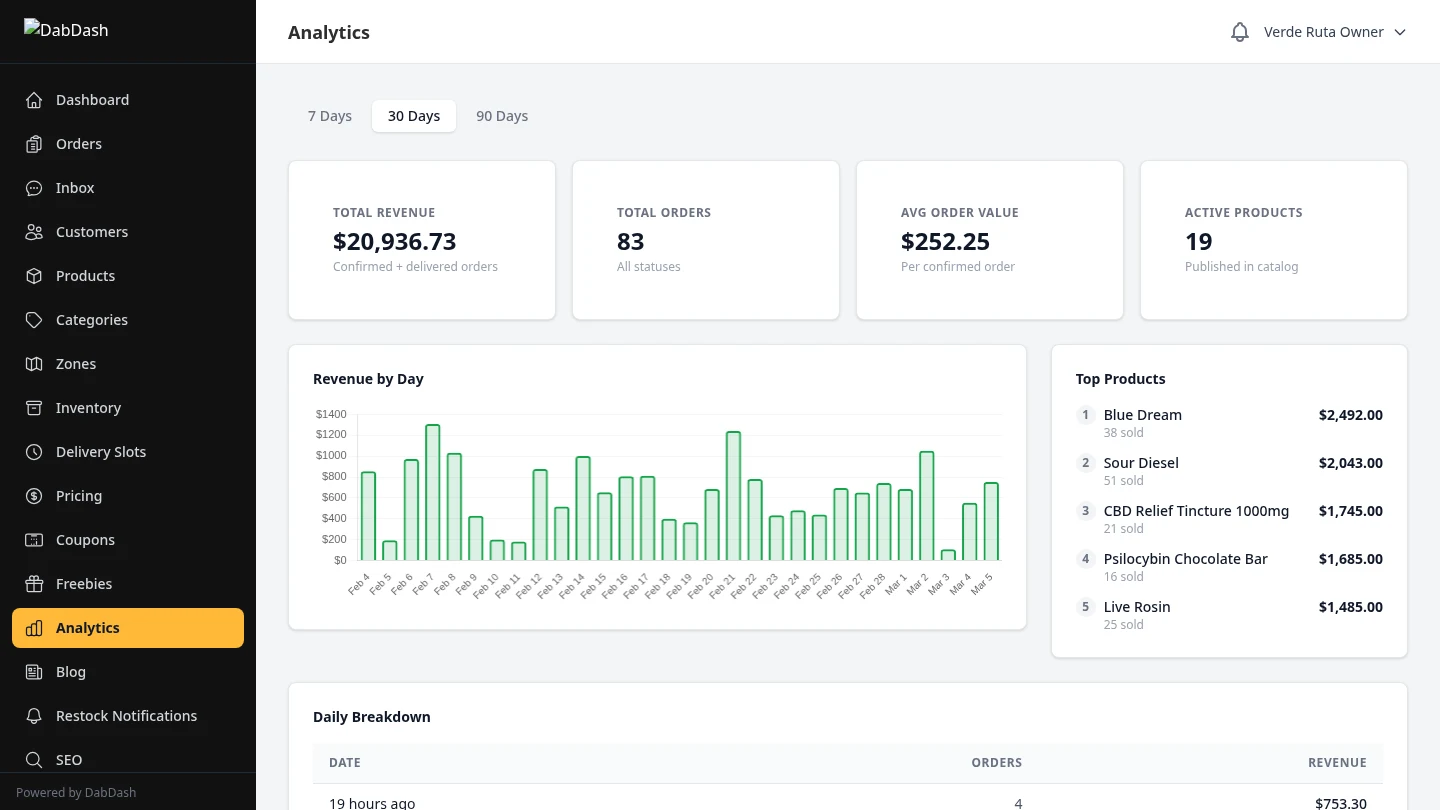
Task: Click the notification bell in the header
Action: click(1239, 31)
